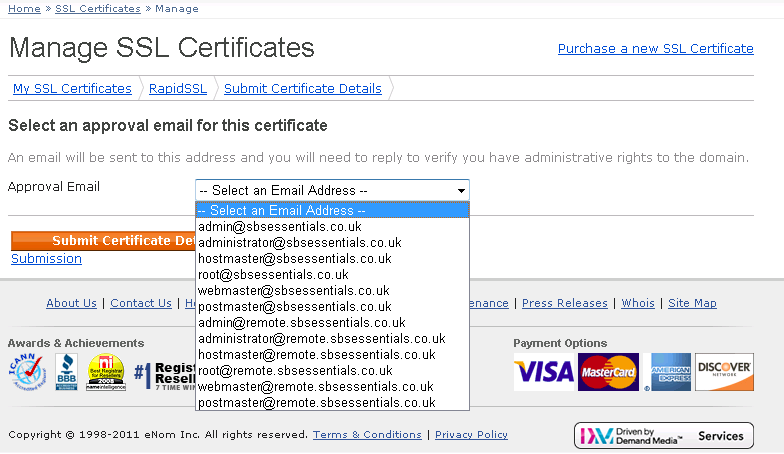Click the Discover card logo
The image size is (784, 454).
pyautogui.click(x=724, y=372)
